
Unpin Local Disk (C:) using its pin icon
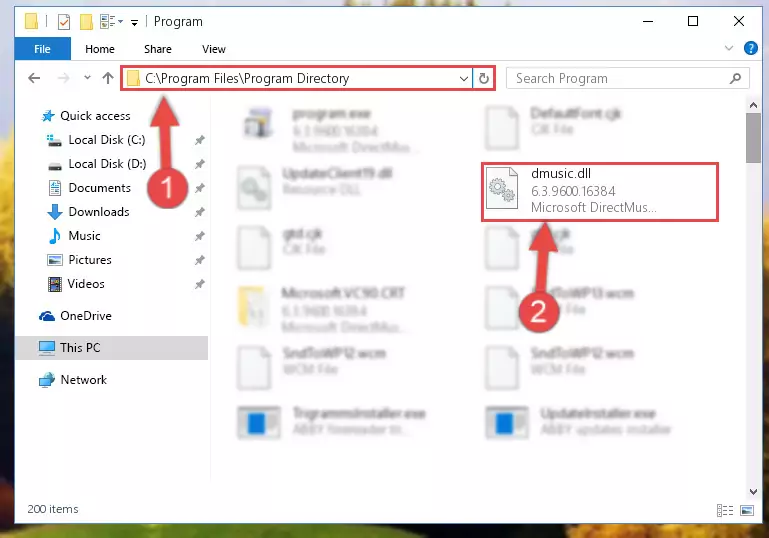click(200, 140)
